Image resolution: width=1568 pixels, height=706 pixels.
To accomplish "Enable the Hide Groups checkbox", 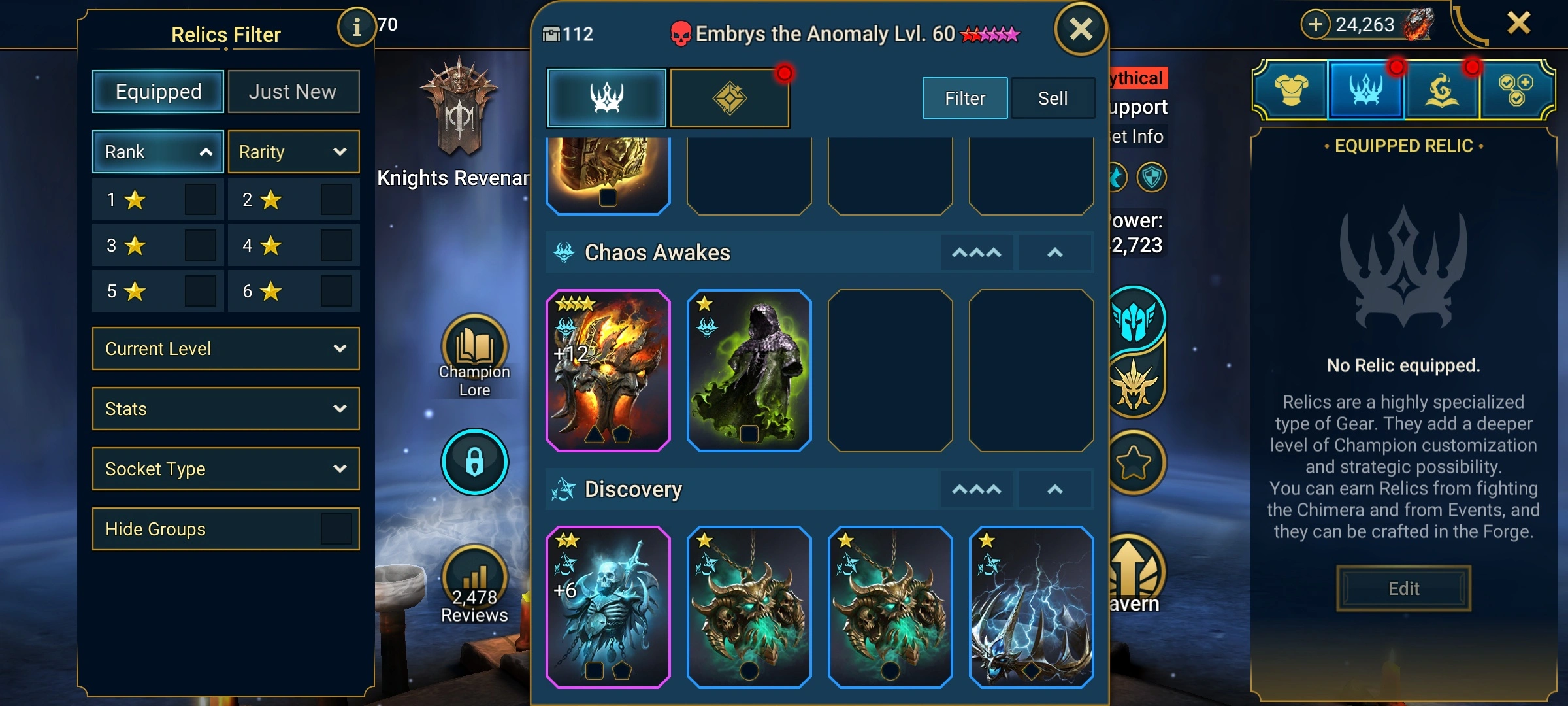I will coord(336,529).
